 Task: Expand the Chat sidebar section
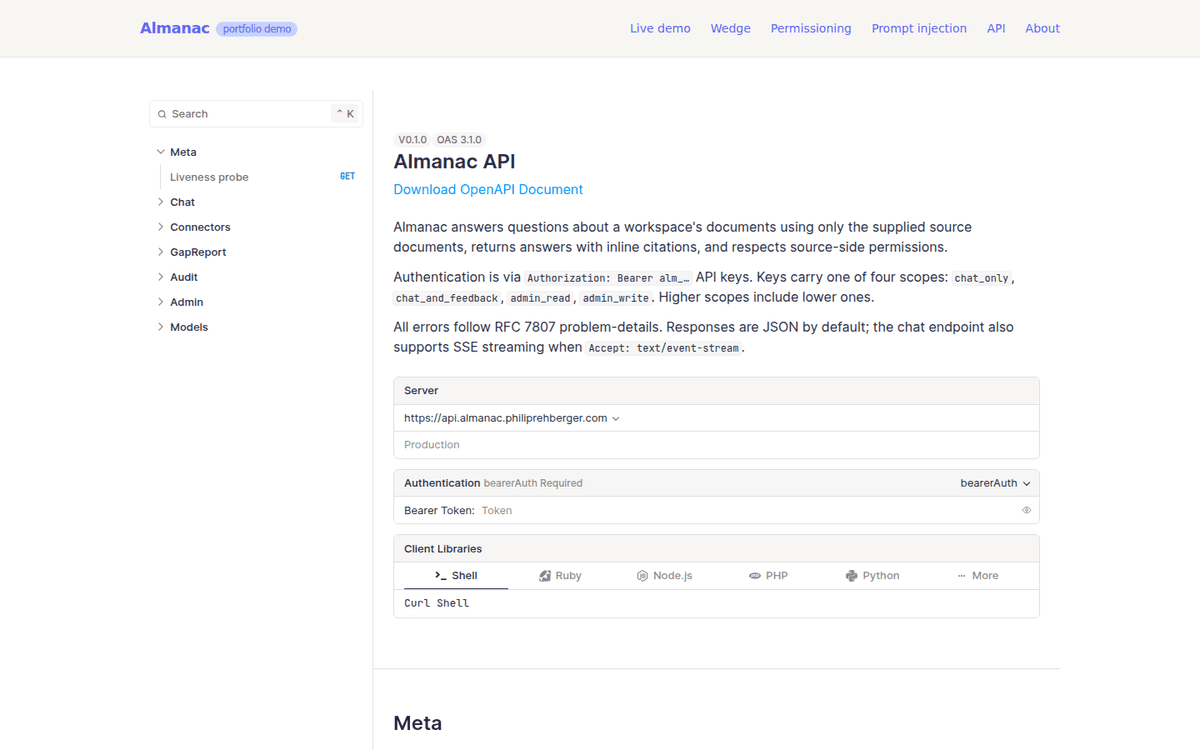click(x=160, y=202)
